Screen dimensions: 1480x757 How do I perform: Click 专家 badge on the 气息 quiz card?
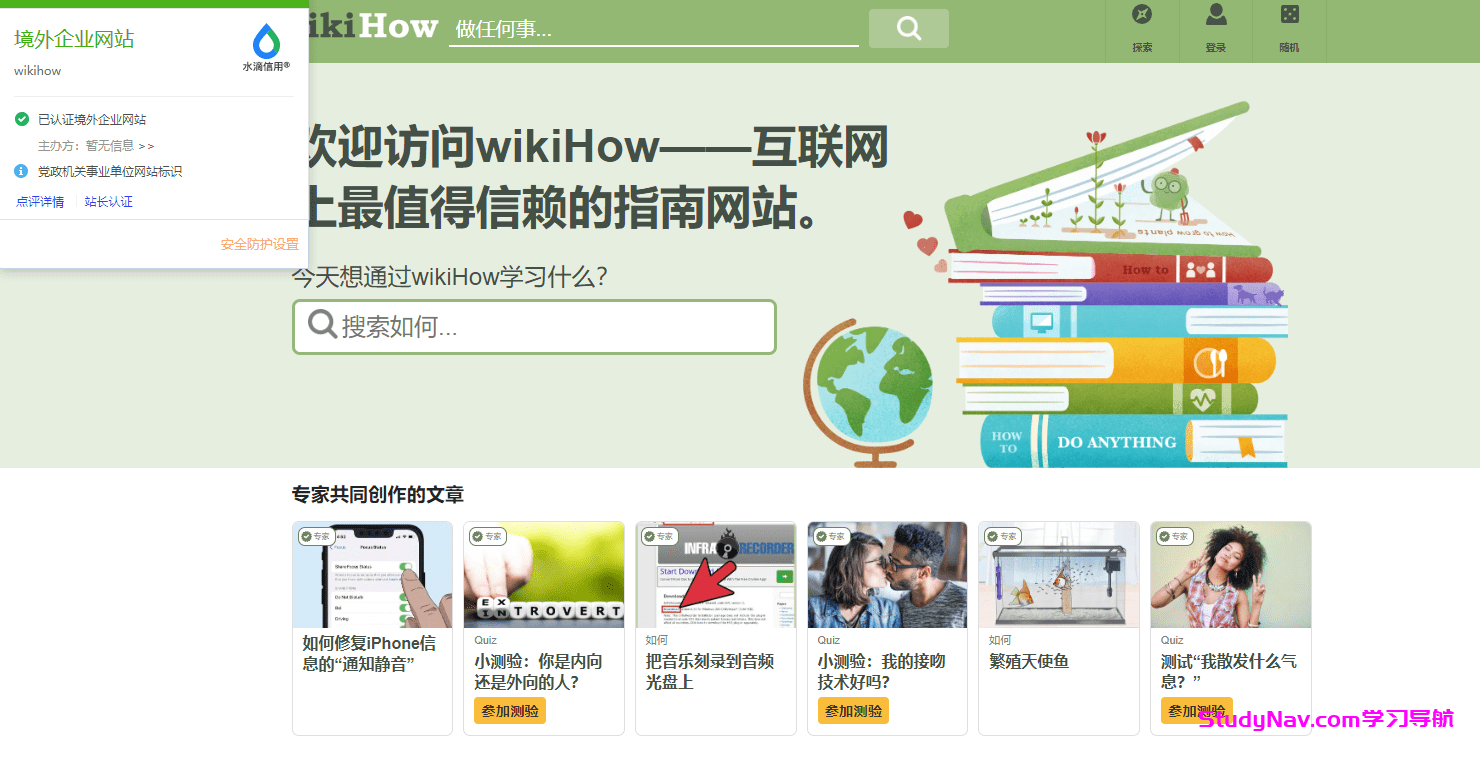pyautogui.click(x=1174, y=536)
